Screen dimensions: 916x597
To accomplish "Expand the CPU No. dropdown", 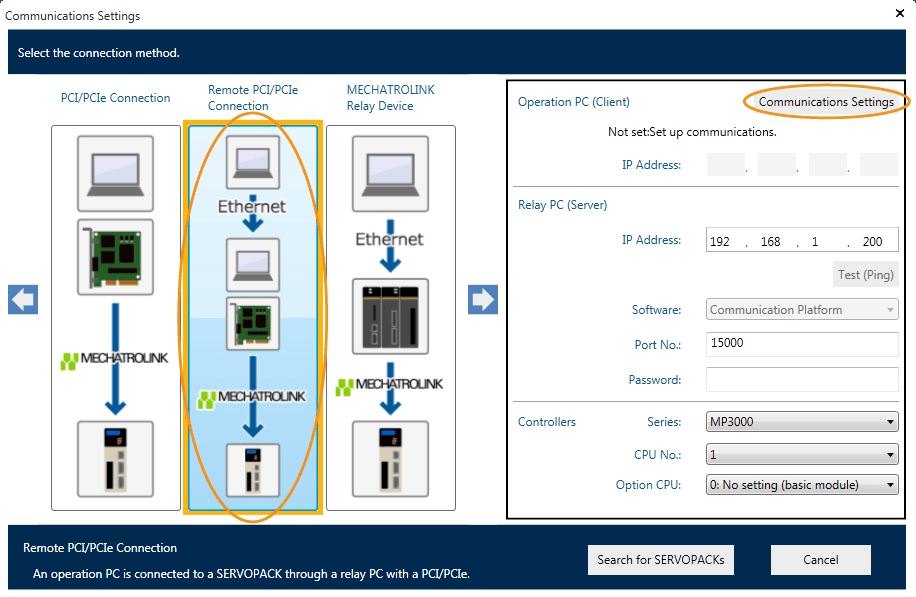I will click(x=802, y=455).
